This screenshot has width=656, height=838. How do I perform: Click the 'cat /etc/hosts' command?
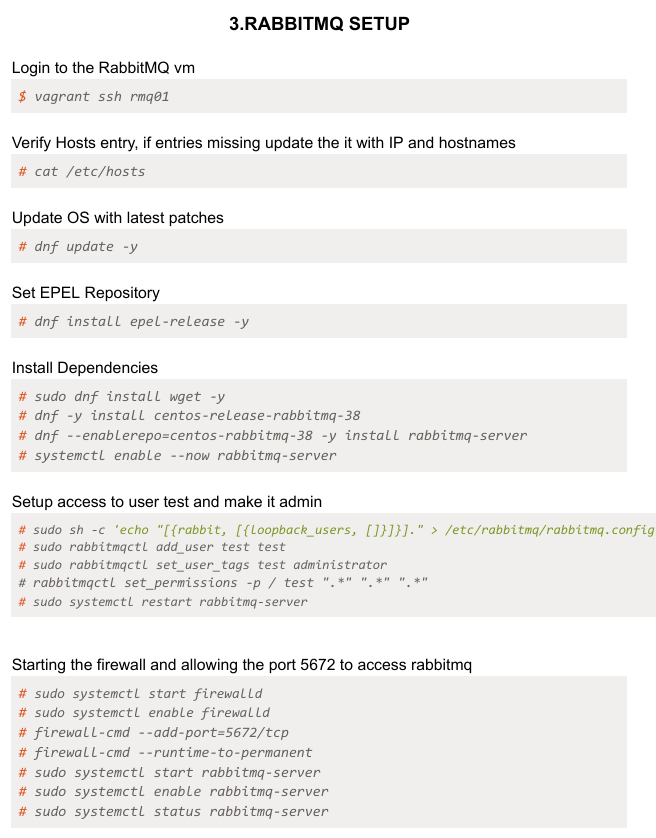pos(89,171)
